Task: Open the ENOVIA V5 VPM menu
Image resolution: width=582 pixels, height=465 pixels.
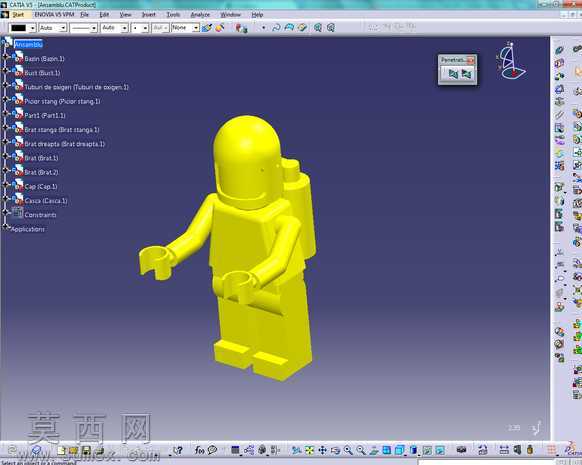Action: (54, 14)
